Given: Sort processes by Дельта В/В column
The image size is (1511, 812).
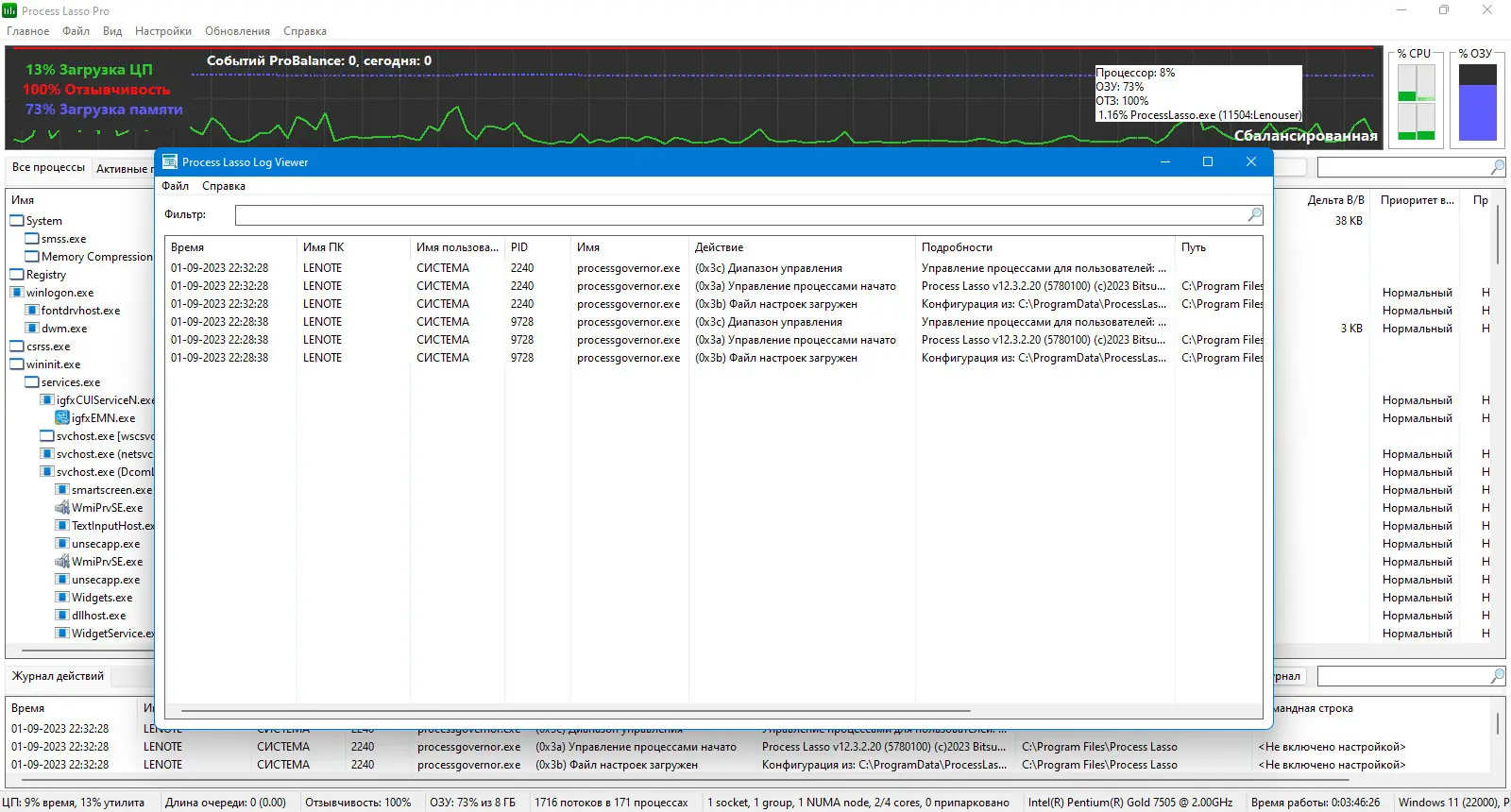Looking at the screenshot, I should [x=1335, y=200].
